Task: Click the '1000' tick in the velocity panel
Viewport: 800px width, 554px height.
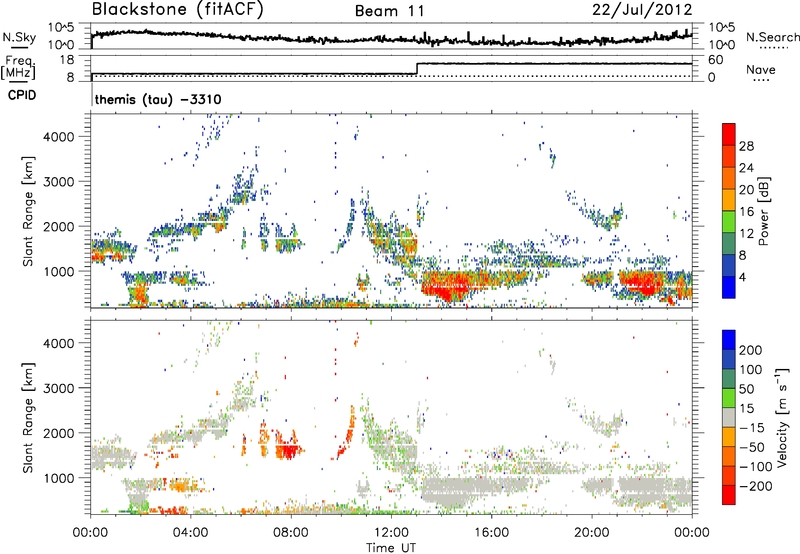Action: (x=59, y=478)
